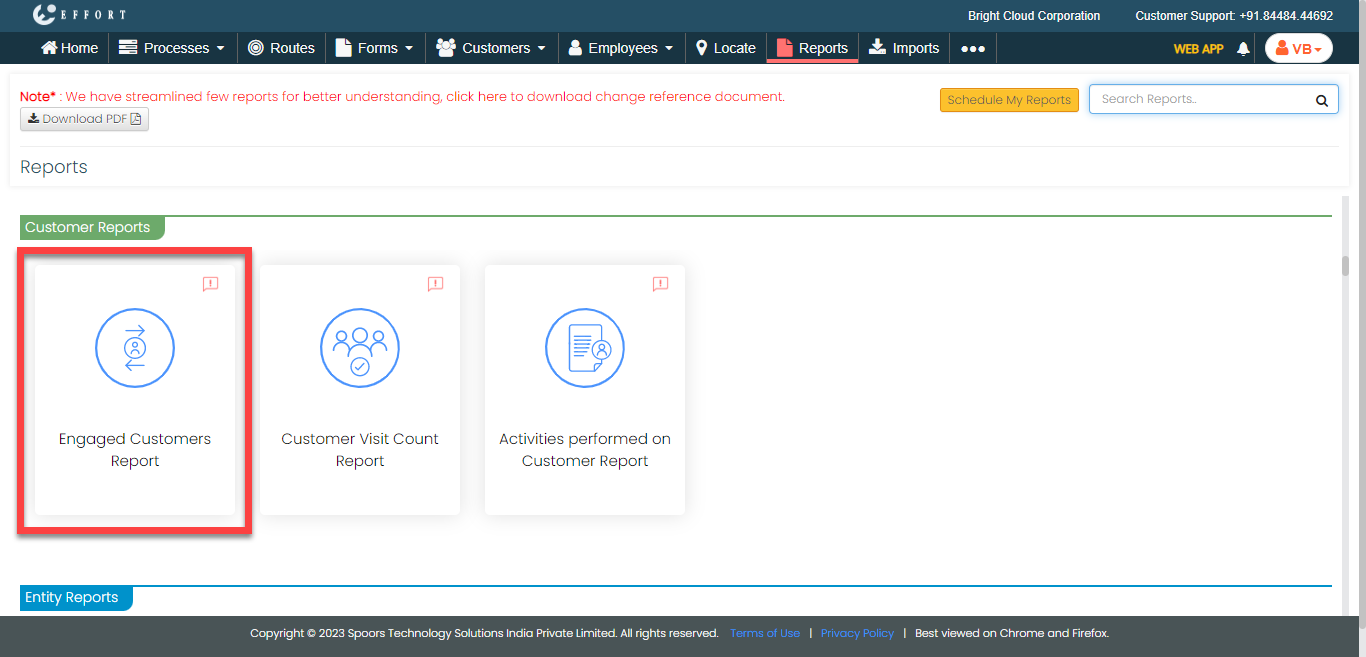
Task: Expand the Processes dropdown menu
Action: pos(172,48)
